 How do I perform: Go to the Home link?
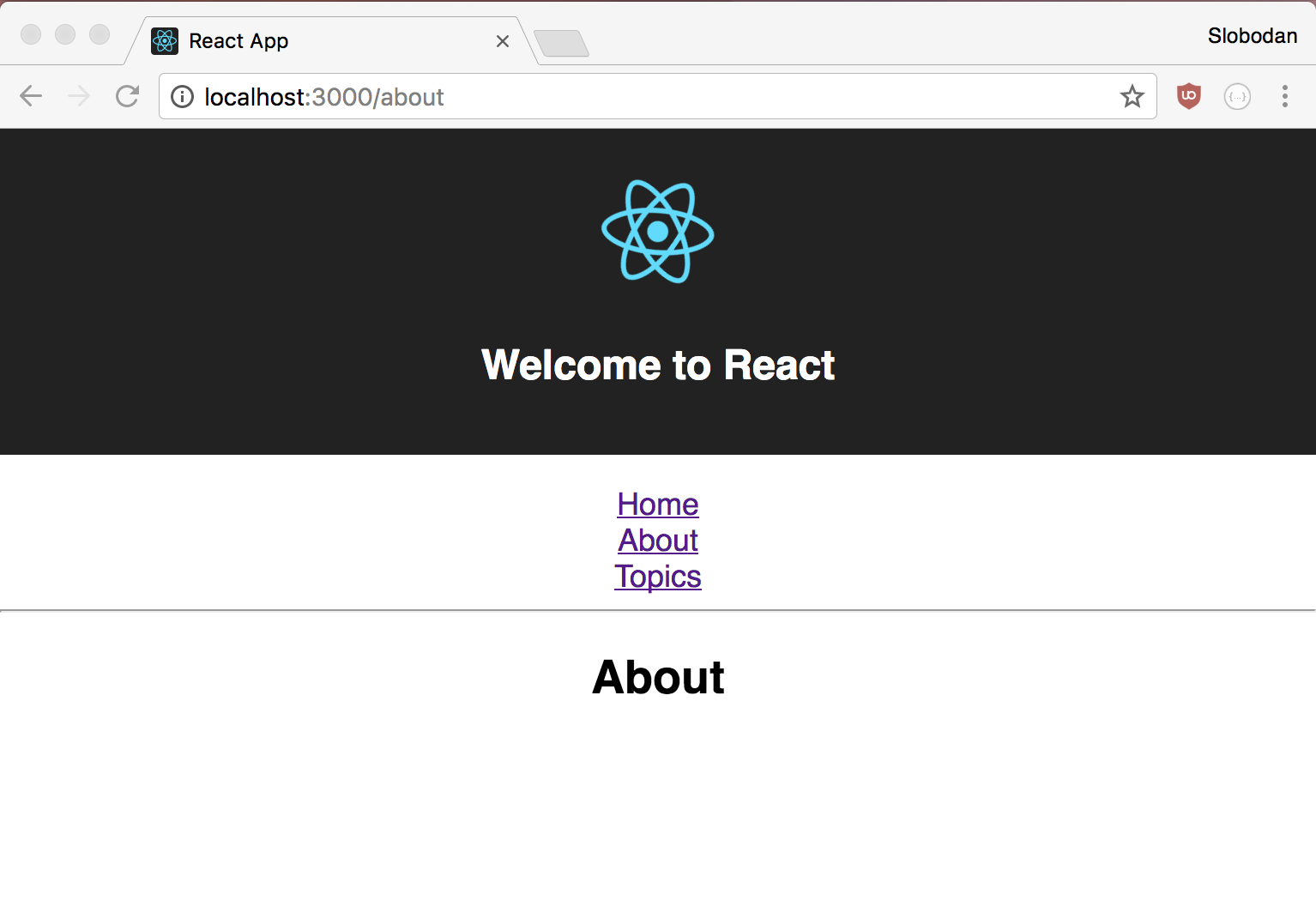pos(658,505)
